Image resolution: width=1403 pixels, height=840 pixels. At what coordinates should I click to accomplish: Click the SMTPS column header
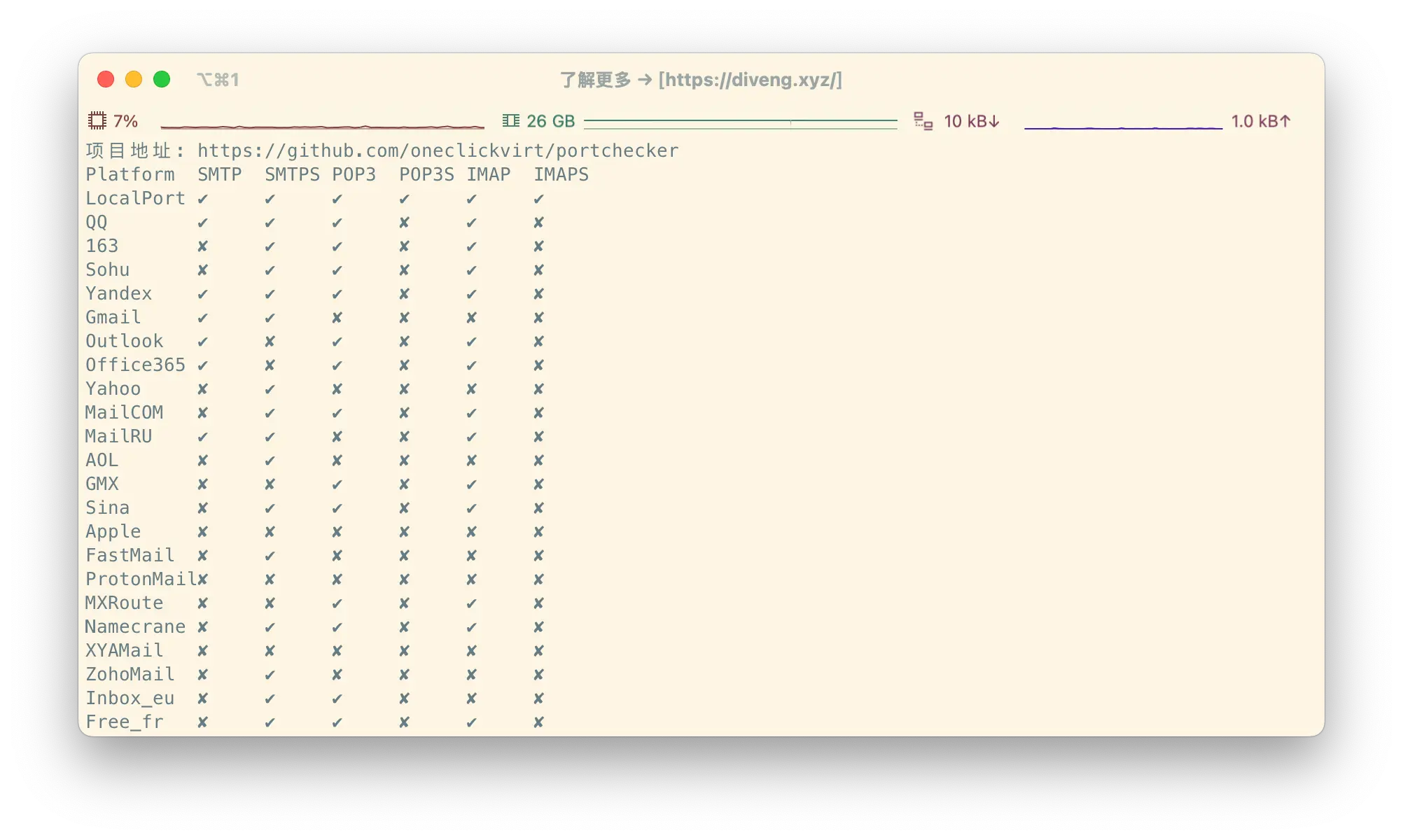pos(293,174)
